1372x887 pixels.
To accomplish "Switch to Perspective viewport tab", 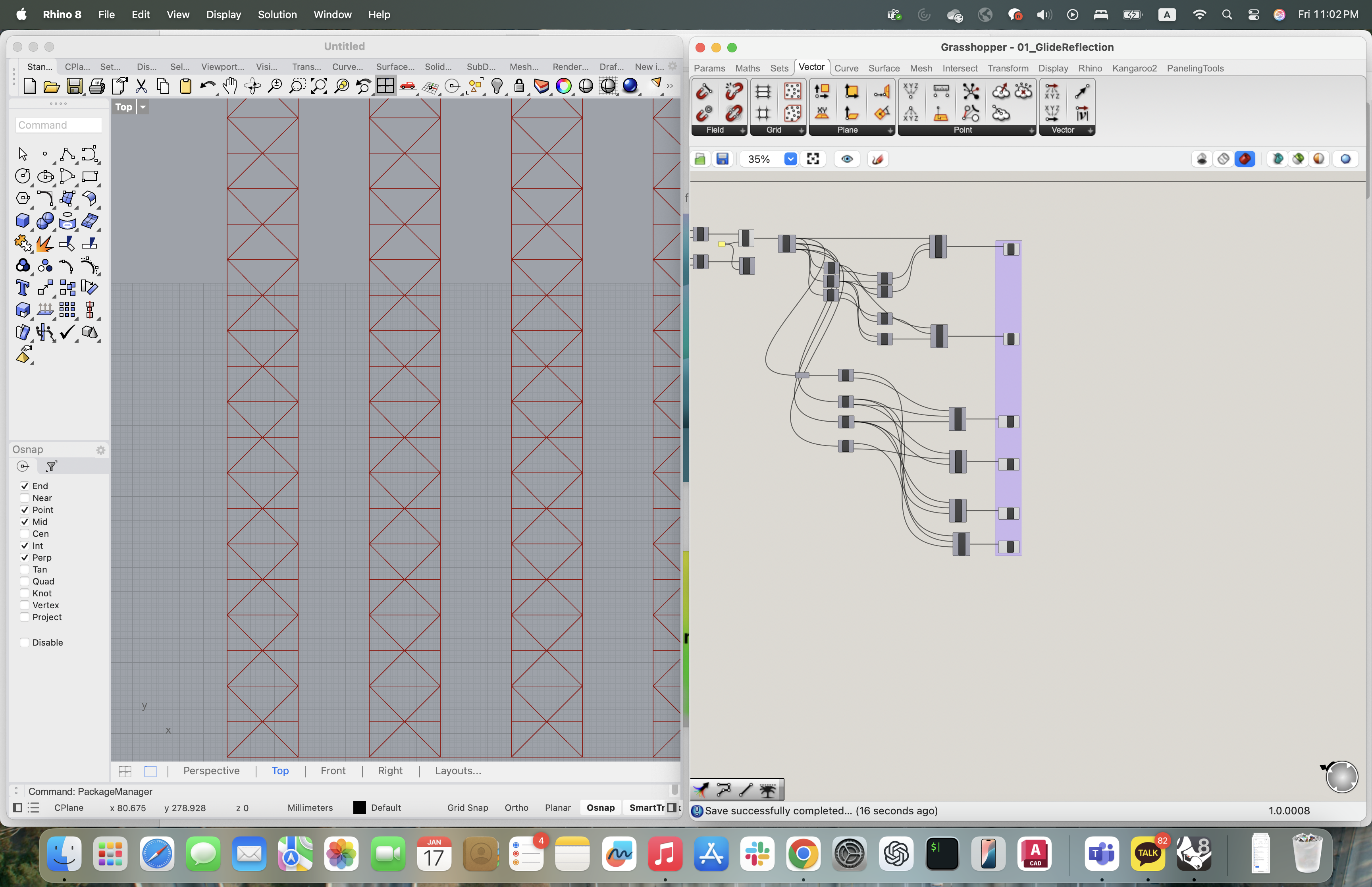I will 211,771.
